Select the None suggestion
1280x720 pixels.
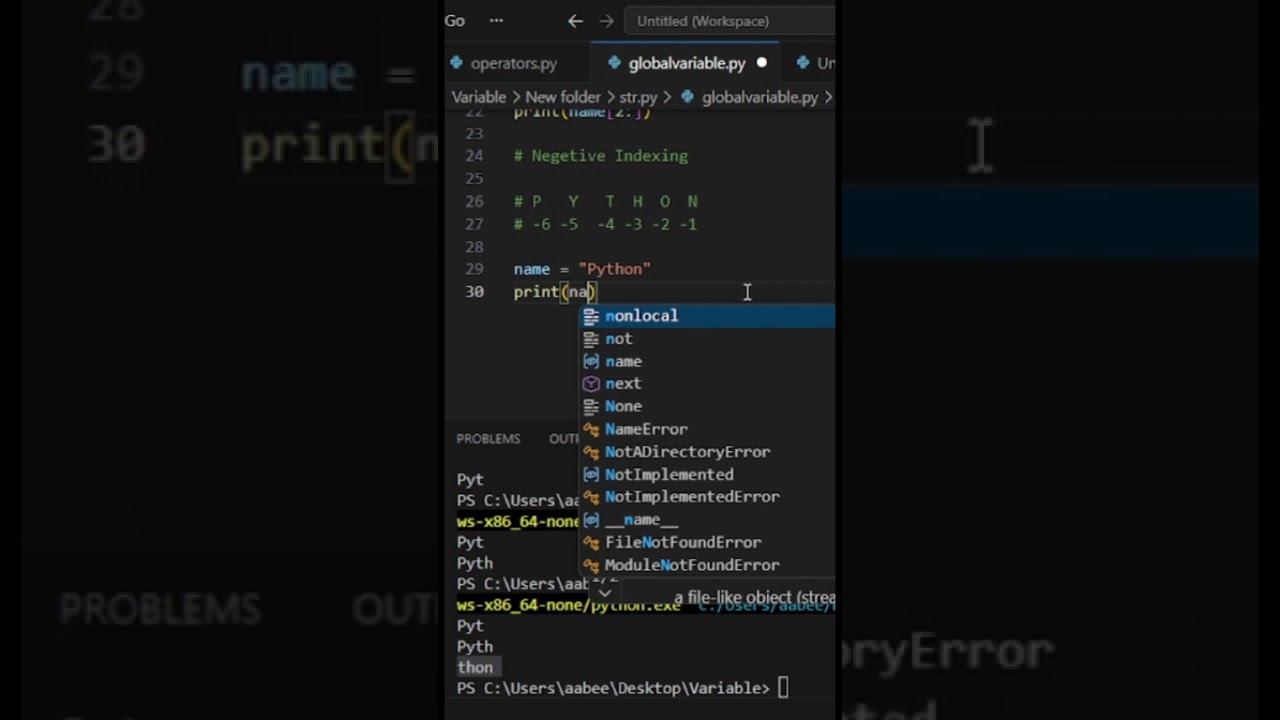[x=707, y=407]
